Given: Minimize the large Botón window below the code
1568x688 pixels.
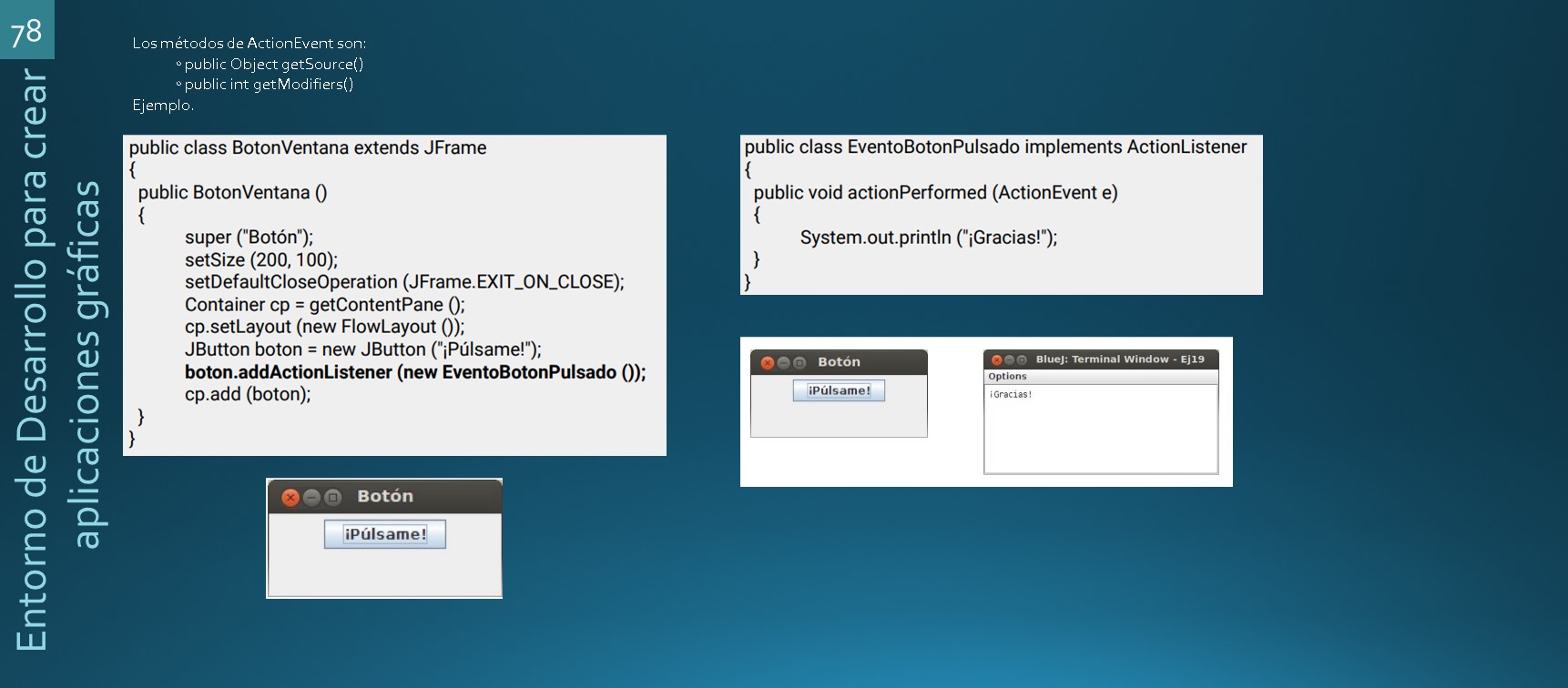Looking at the screenshot, I should click(x=312, y=498).
